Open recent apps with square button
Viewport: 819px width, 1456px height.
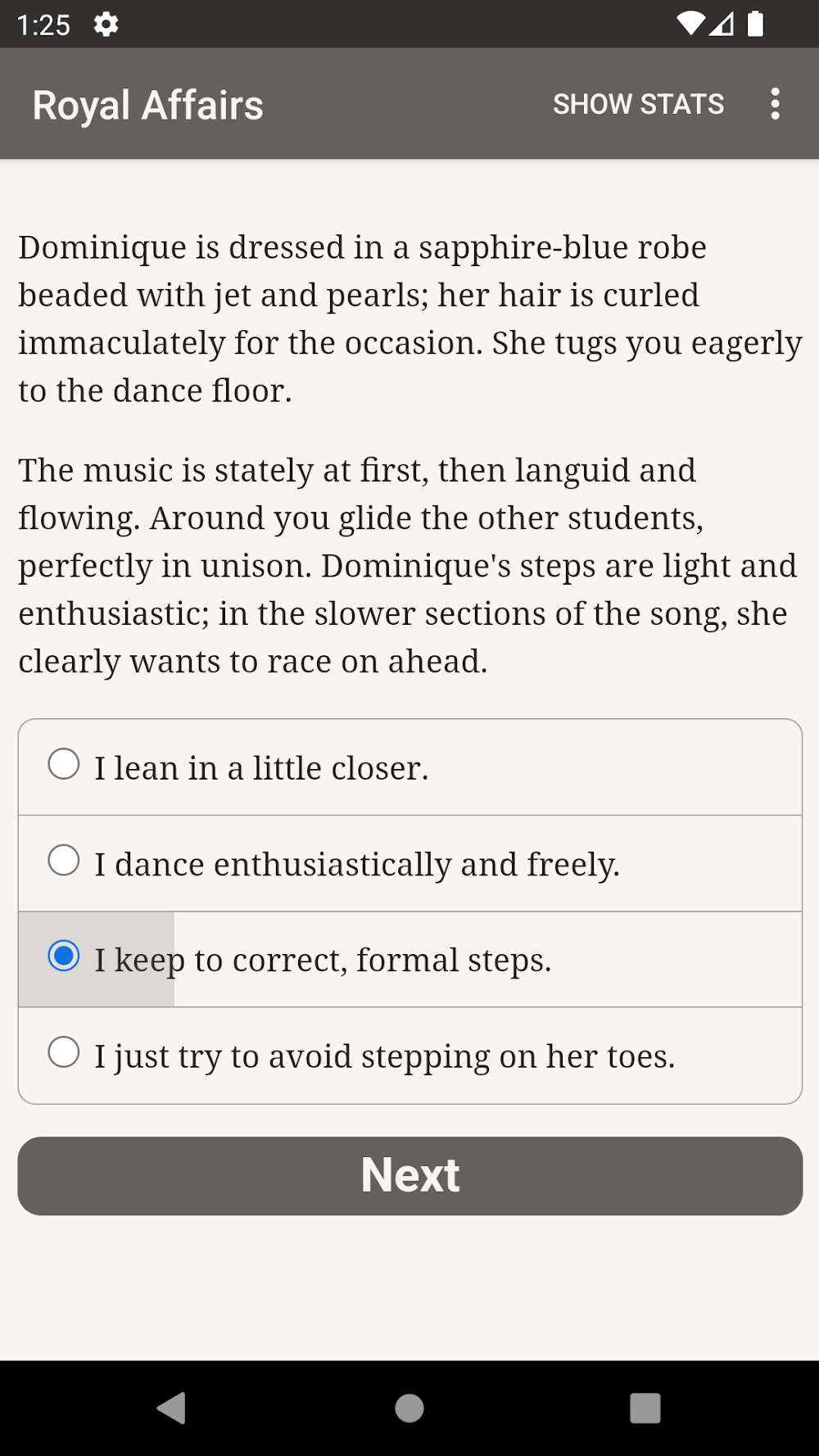645,1408
